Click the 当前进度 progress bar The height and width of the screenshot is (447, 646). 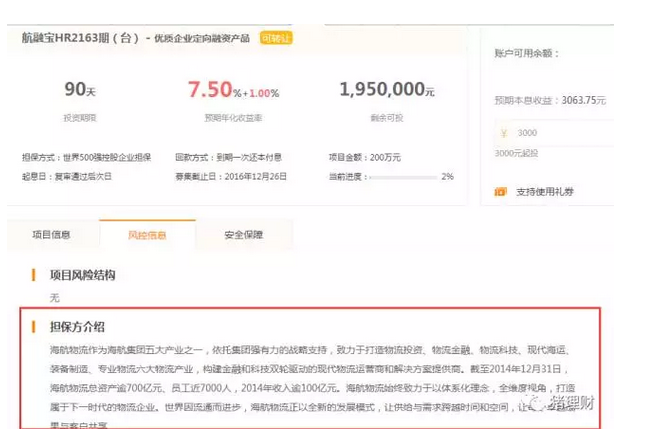click(x=403, y=177)
